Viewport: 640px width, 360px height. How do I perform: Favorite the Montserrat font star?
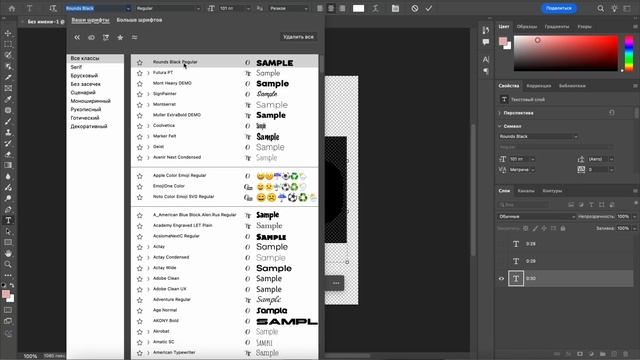[x=140, y=105]
